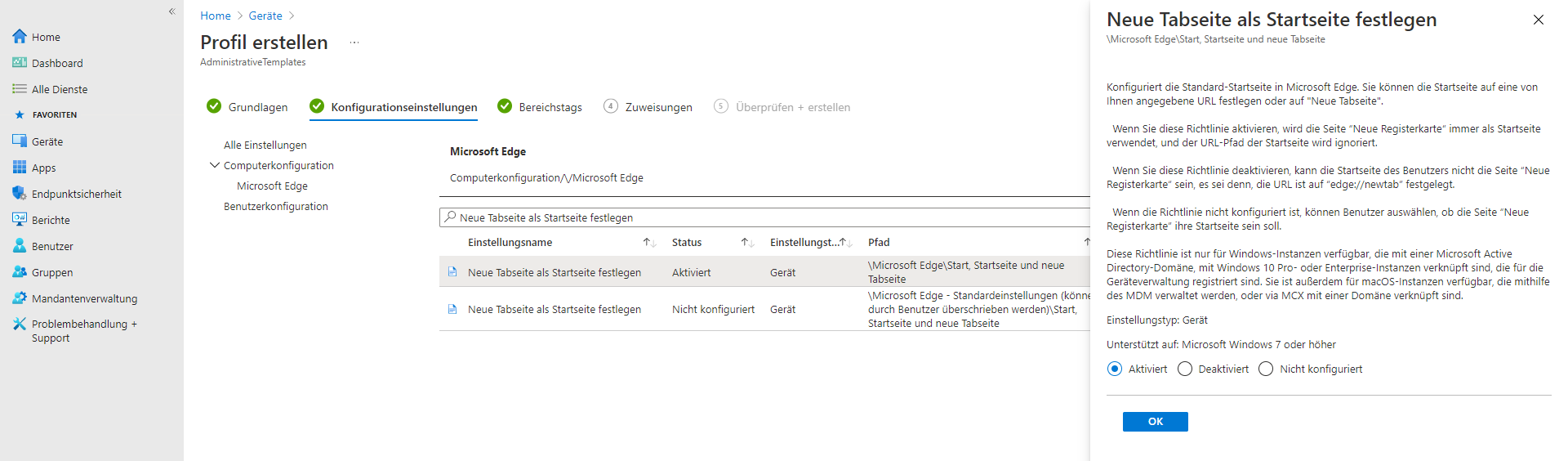
Task: Open Gruppen in sidebar
Action: (52, 272)
